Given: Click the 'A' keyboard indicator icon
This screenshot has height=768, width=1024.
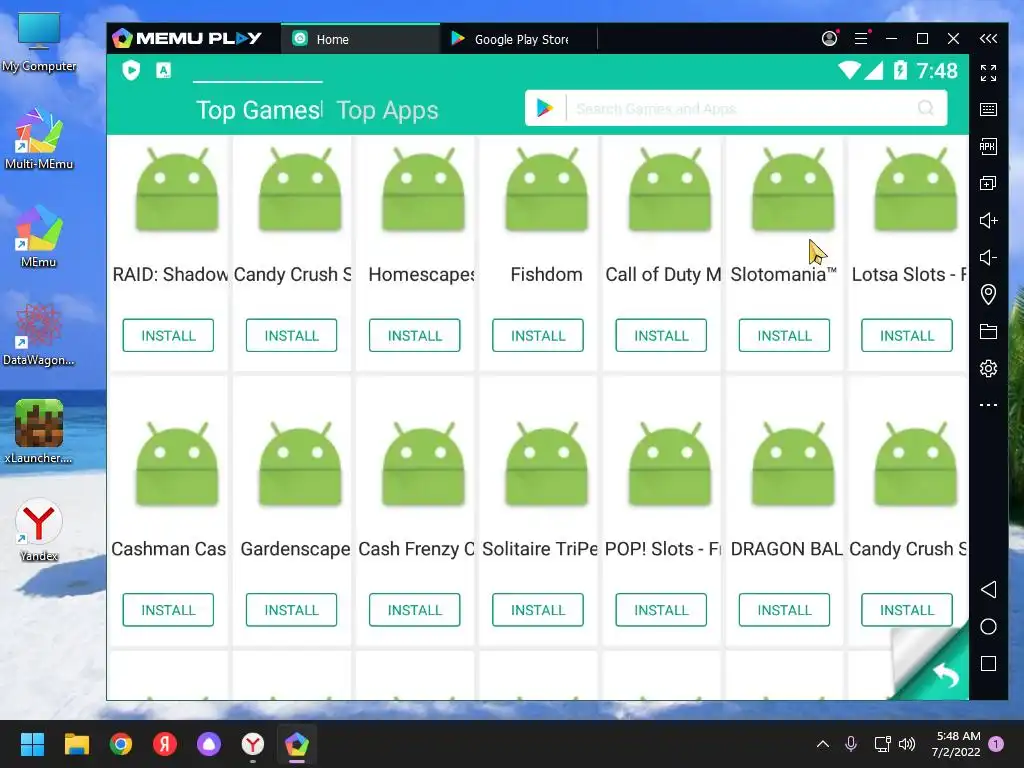Looking at the screenshot, I should point(163,70).
